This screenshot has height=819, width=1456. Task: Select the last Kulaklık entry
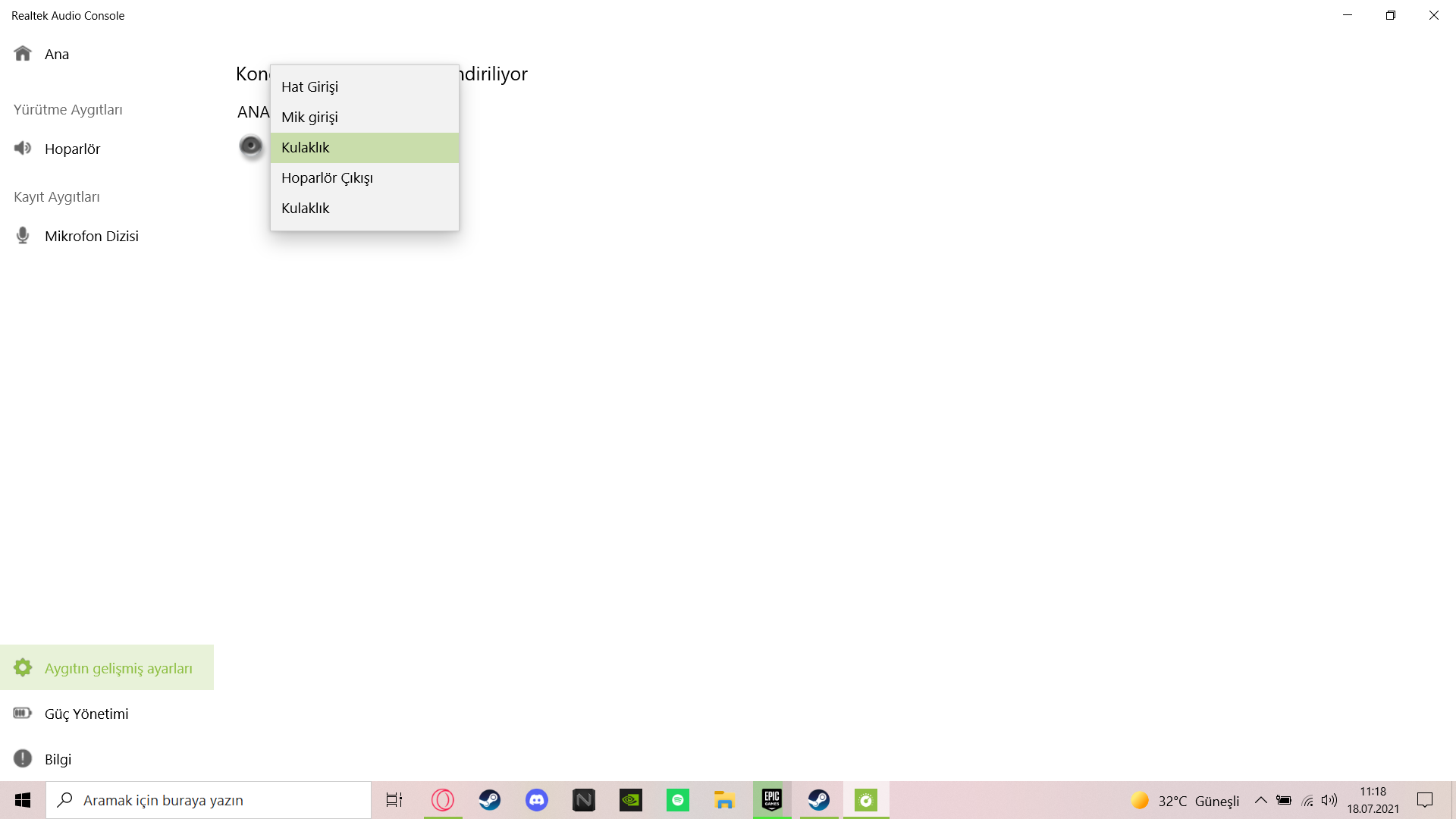click(306, 208)
